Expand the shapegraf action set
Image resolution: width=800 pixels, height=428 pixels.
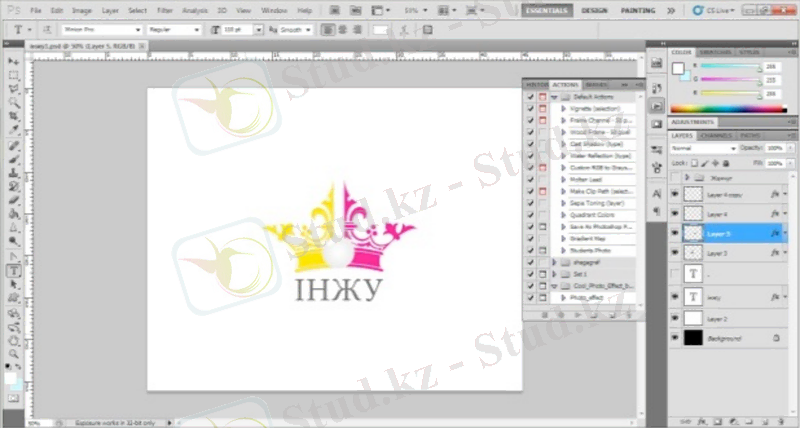tap(555, 261)
